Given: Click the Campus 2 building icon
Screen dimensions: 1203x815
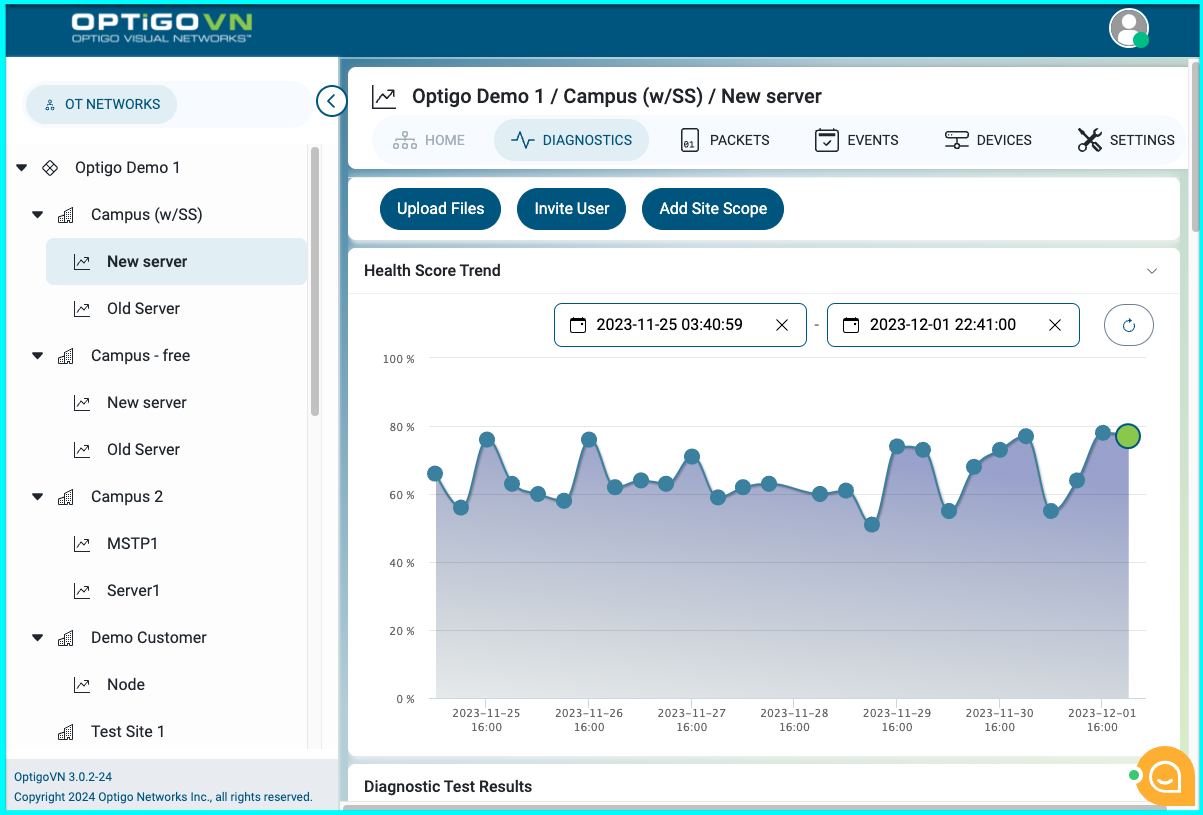Looking at the screenshot, I should pyautogui.click(x=65, y=497).
